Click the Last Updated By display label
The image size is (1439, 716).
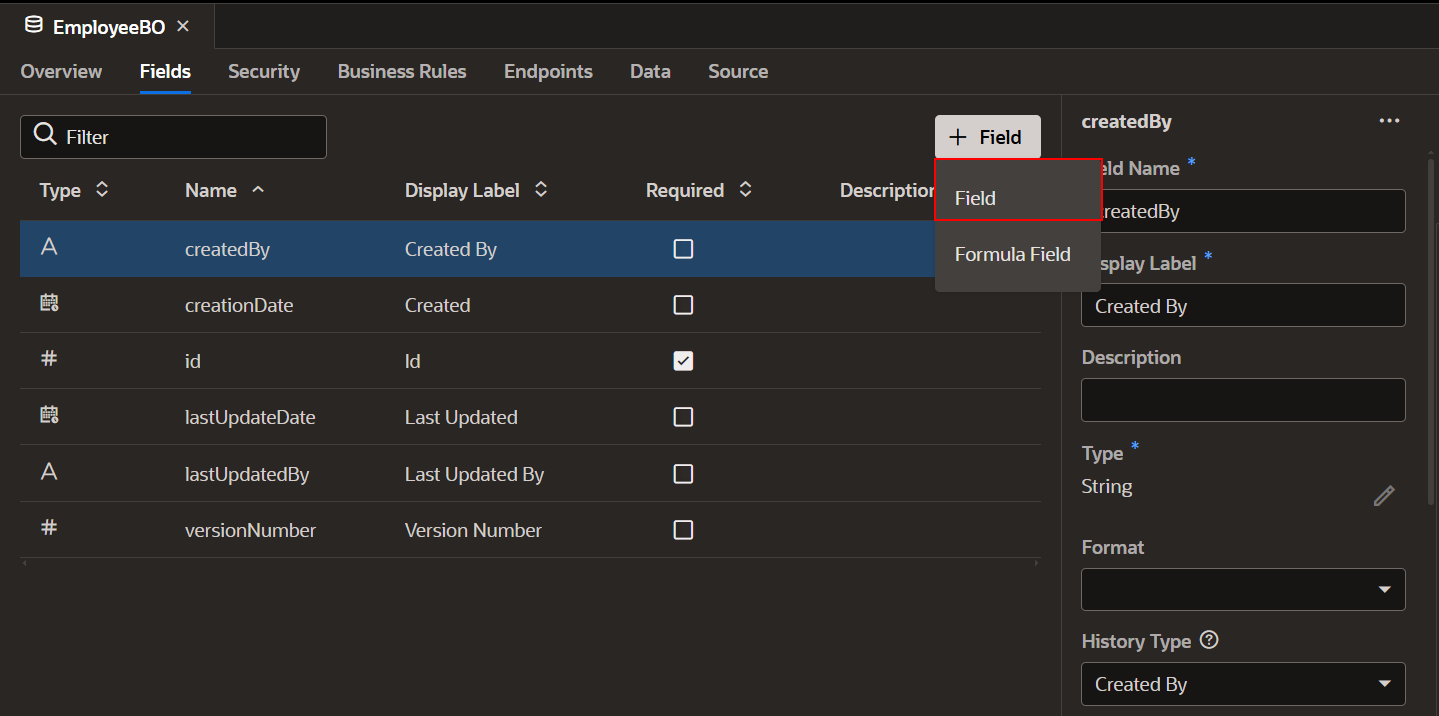tap(474, 474)
